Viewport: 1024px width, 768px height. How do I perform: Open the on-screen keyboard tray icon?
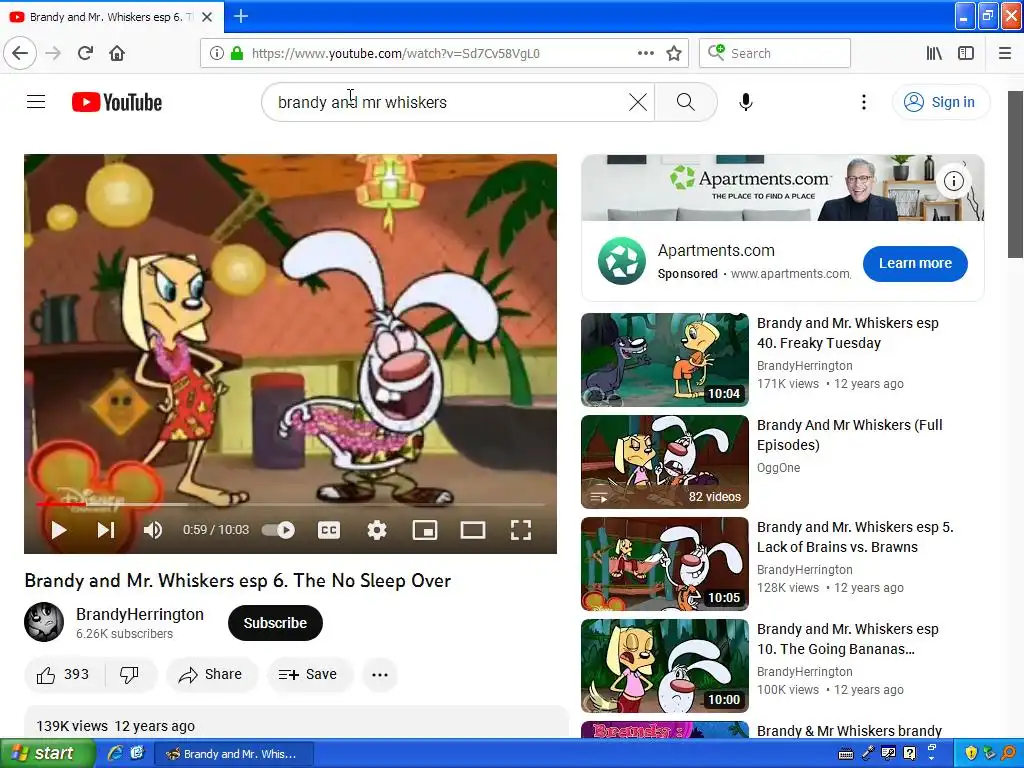(x=845, y=754)
